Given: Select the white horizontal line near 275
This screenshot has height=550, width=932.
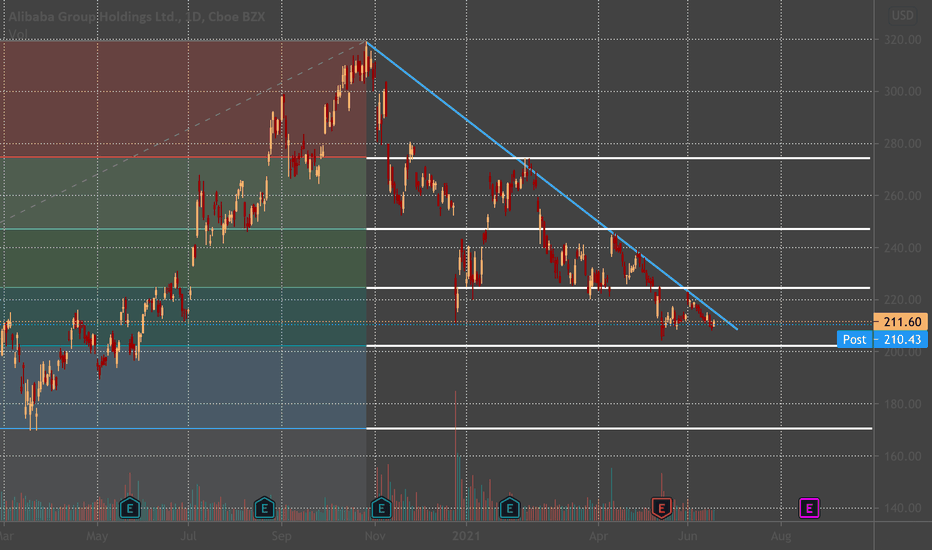Looking at the screenshot, I should click(x=618, y=158).
